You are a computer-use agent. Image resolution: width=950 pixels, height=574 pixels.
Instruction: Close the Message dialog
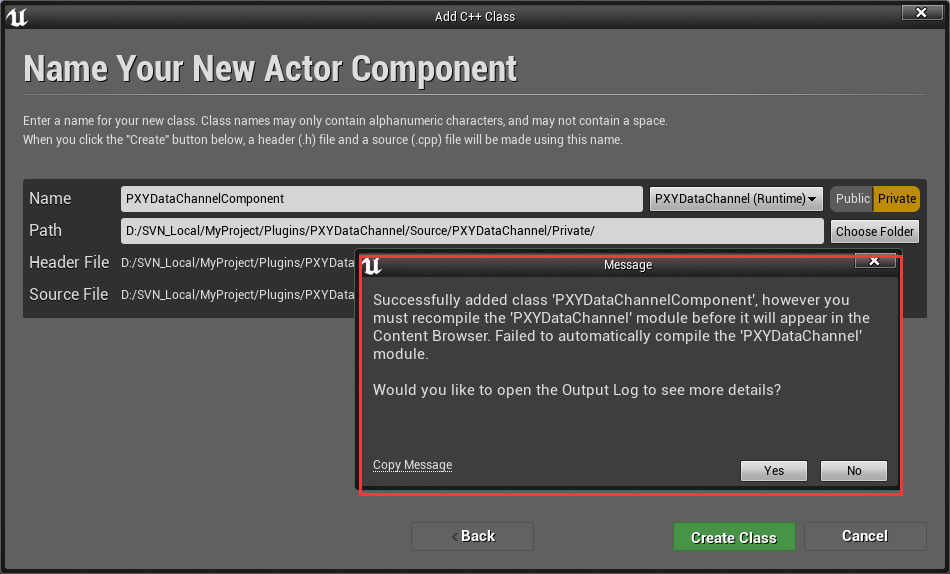pos(874,261)
